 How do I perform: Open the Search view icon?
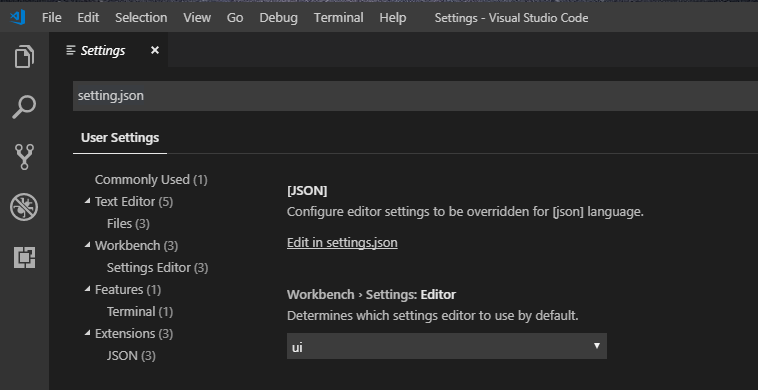pyautogui.click(x=24, y=107)
